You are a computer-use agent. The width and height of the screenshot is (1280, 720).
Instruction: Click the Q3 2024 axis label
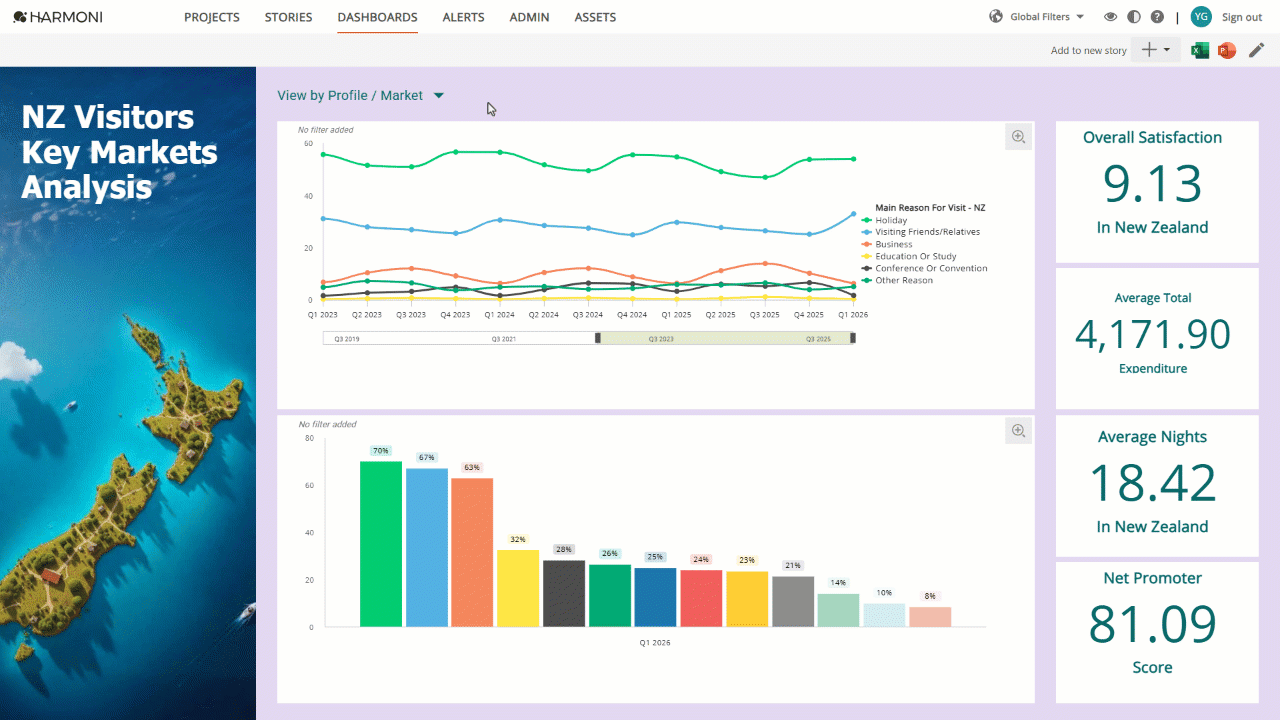coord(588,314)
